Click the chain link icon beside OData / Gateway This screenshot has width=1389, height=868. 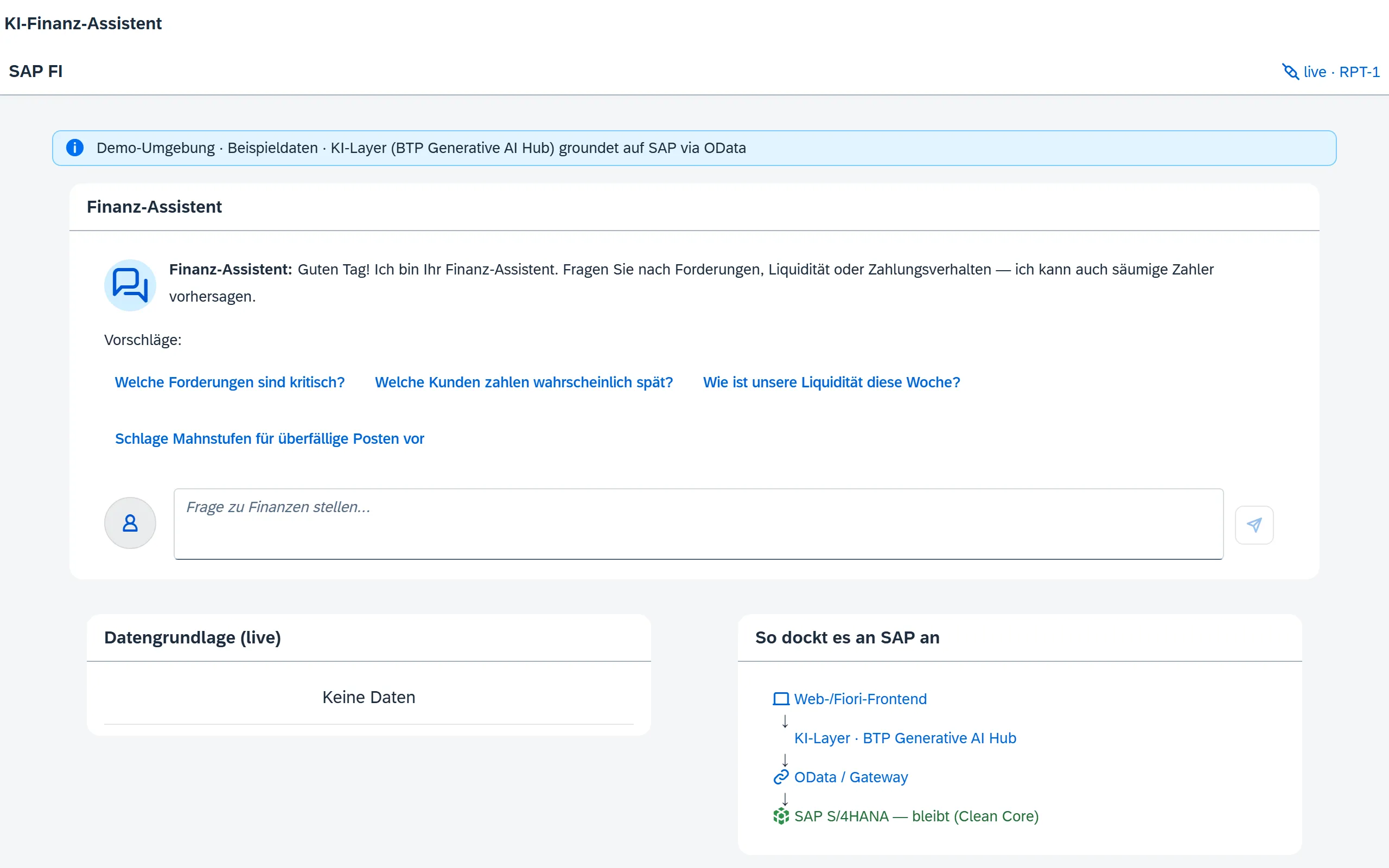click(x=781, y=777)
